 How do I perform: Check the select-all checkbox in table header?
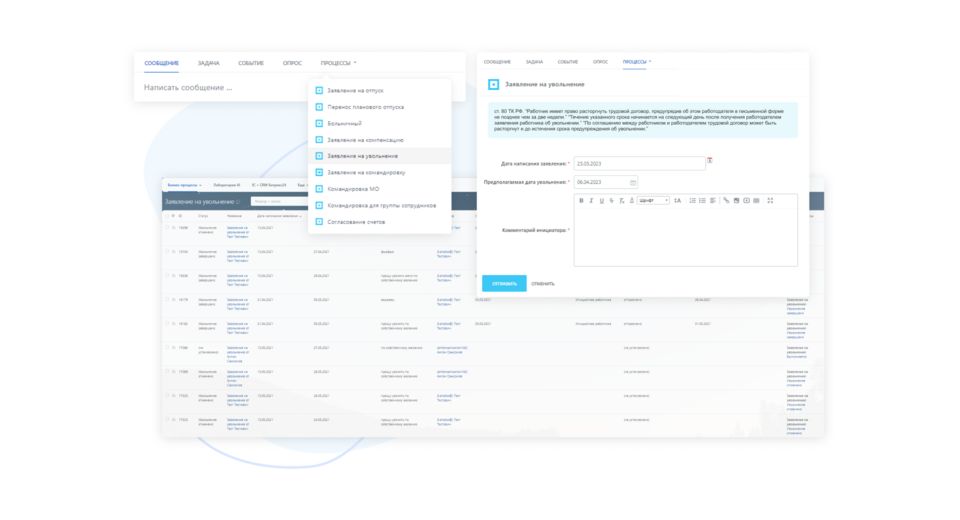click(x=167, y=215)
